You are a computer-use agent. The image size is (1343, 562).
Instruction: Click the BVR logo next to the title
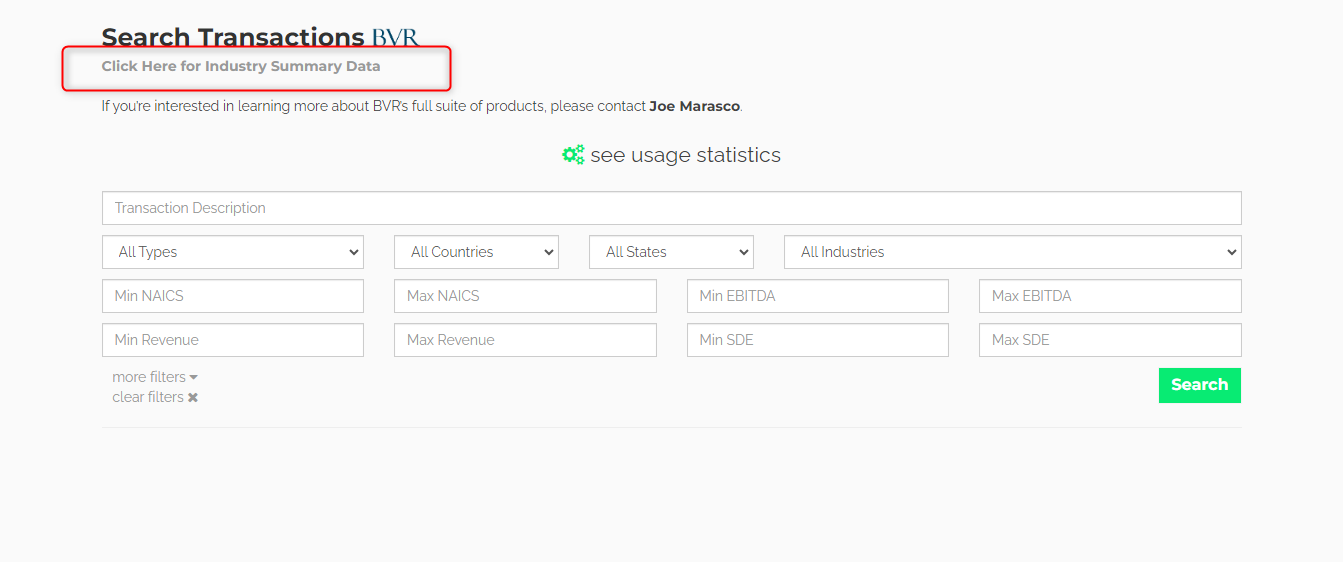tap(395, 38)
